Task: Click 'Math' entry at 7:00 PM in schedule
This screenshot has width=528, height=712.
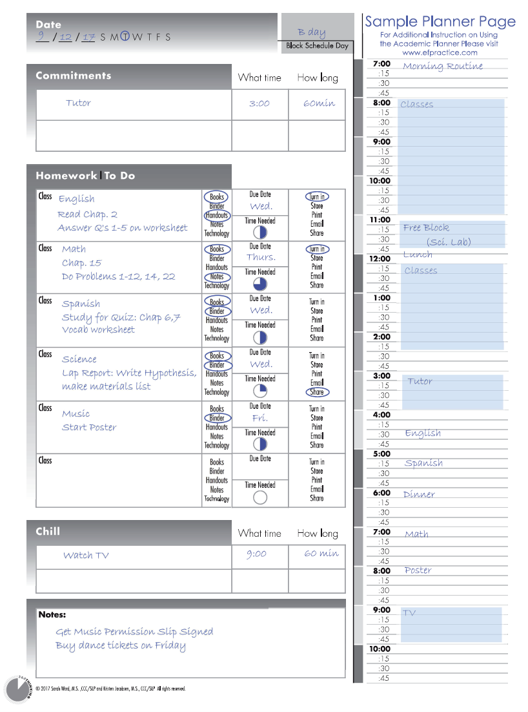Action: [417, 534]
